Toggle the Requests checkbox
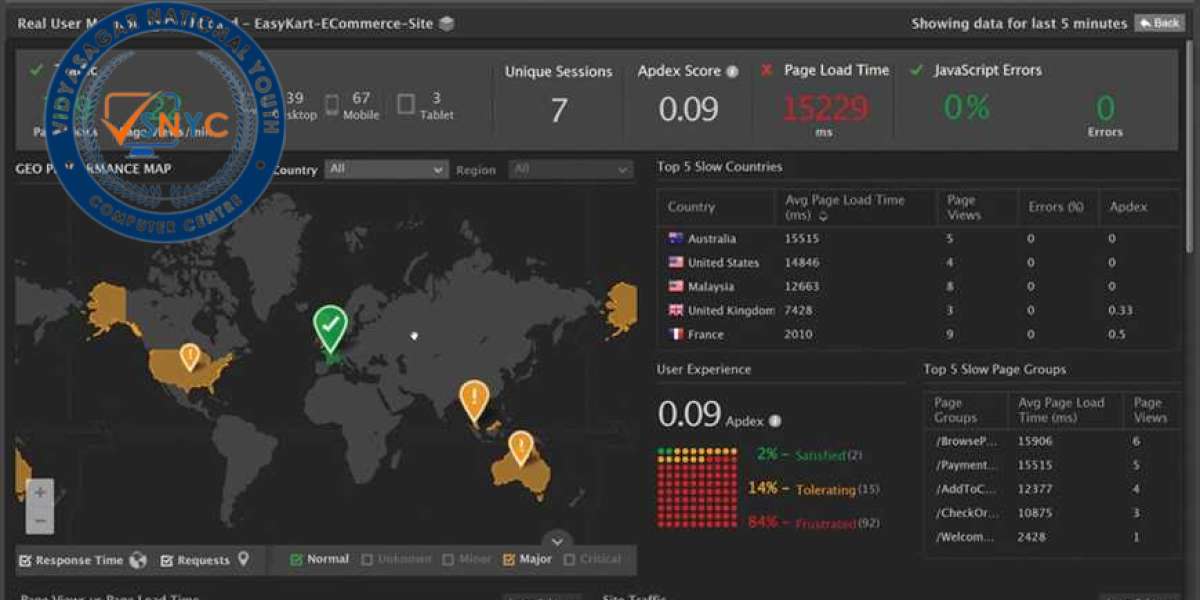The width and height of the screenshot is (1200, 600). (x=167, y=560)
